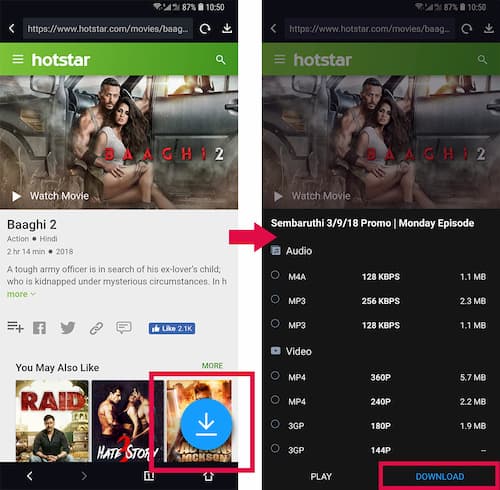Go back with the bottom-left browser arrow

coord(29,476)
